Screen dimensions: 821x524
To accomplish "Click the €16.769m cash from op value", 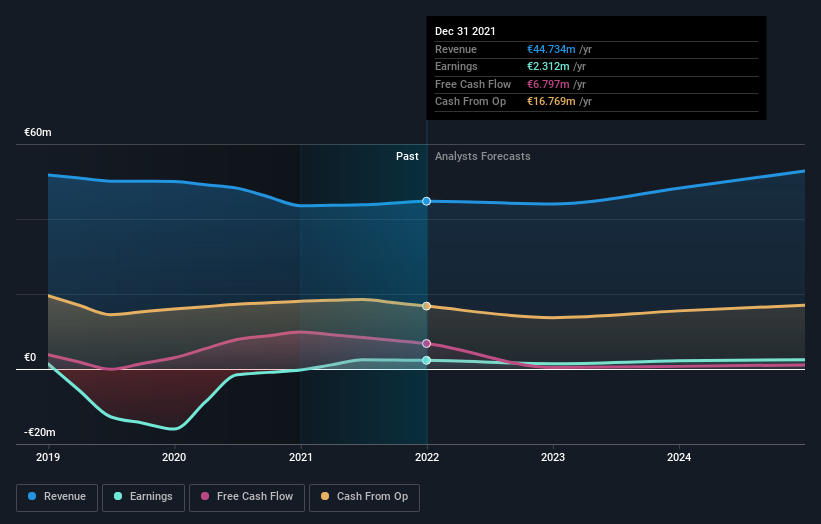I will click(551, 102).
